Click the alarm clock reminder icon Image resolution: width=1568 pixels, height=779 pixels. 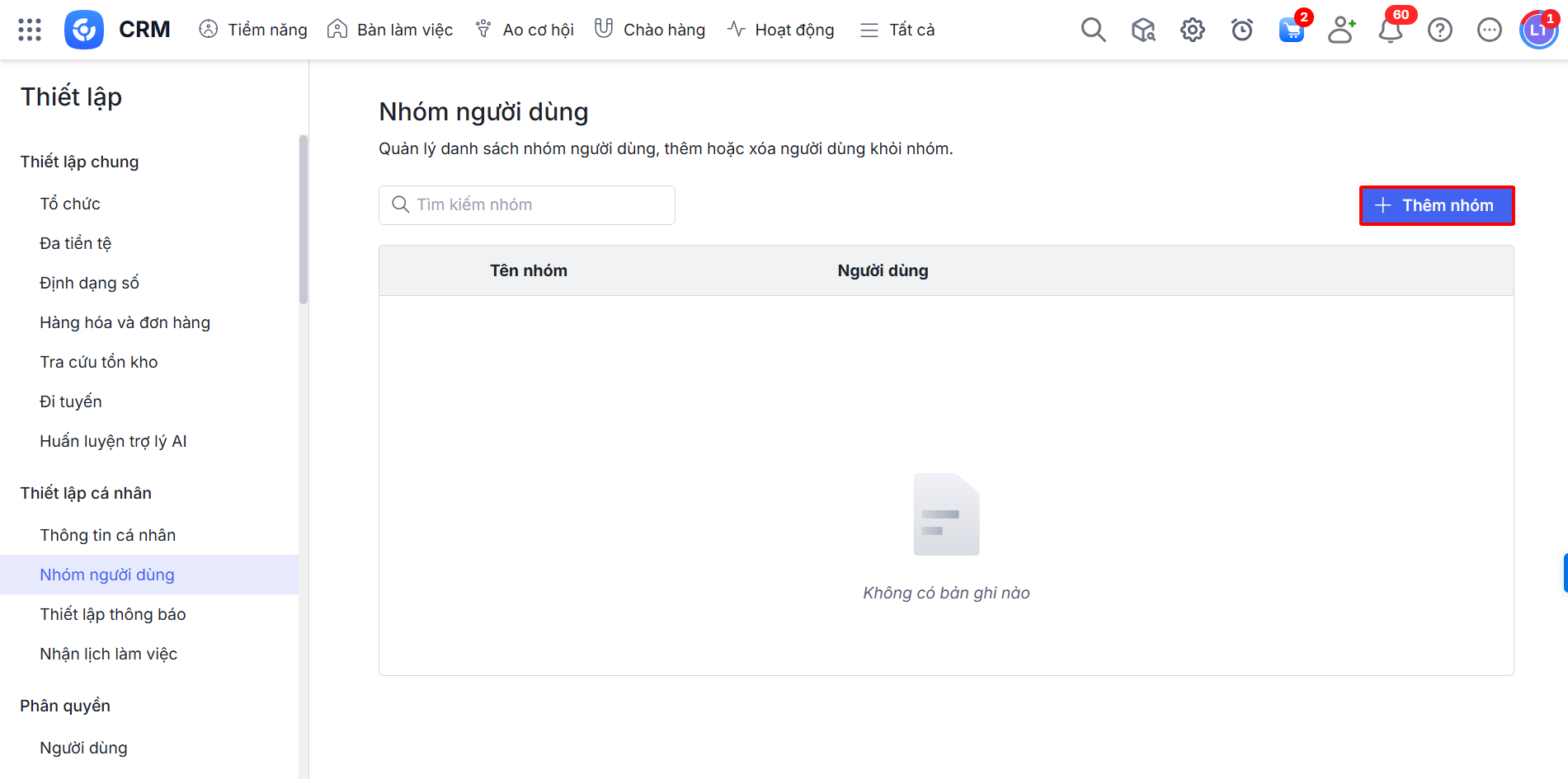click(x=1241, y=31)
